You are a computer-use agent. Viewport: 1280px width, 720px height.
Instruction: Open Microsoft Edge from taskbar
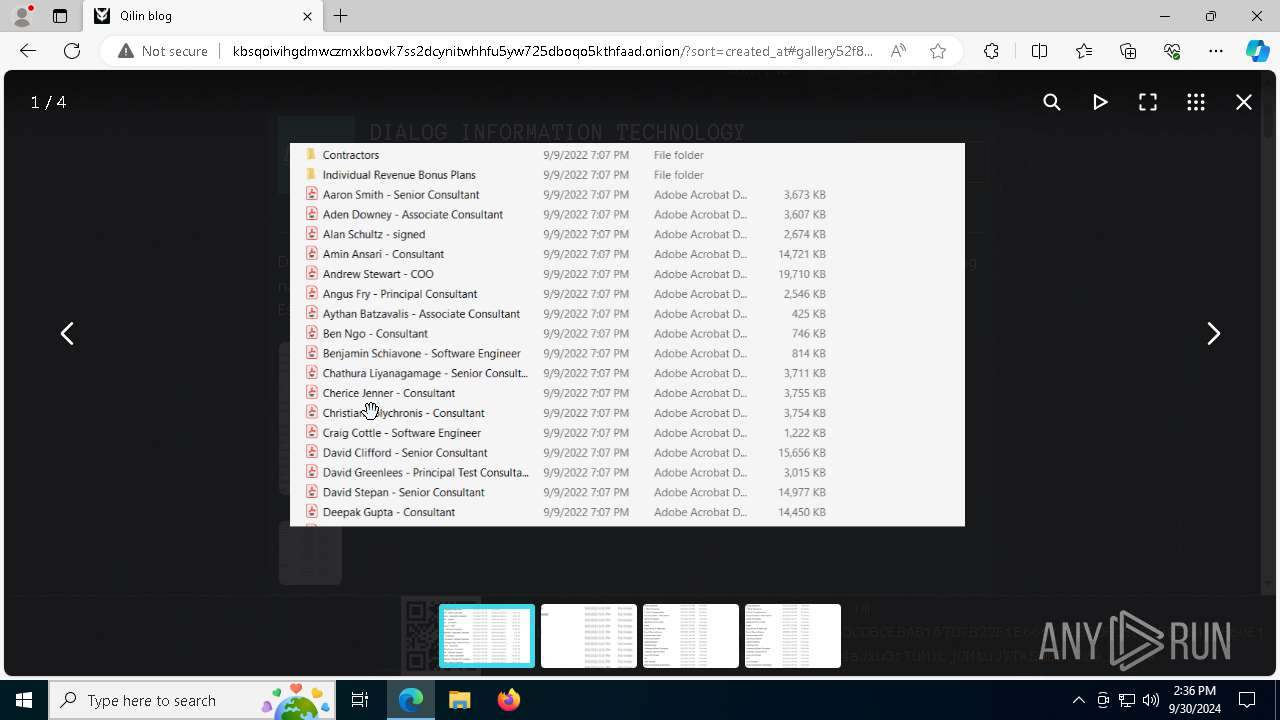[x=411, y=700]
